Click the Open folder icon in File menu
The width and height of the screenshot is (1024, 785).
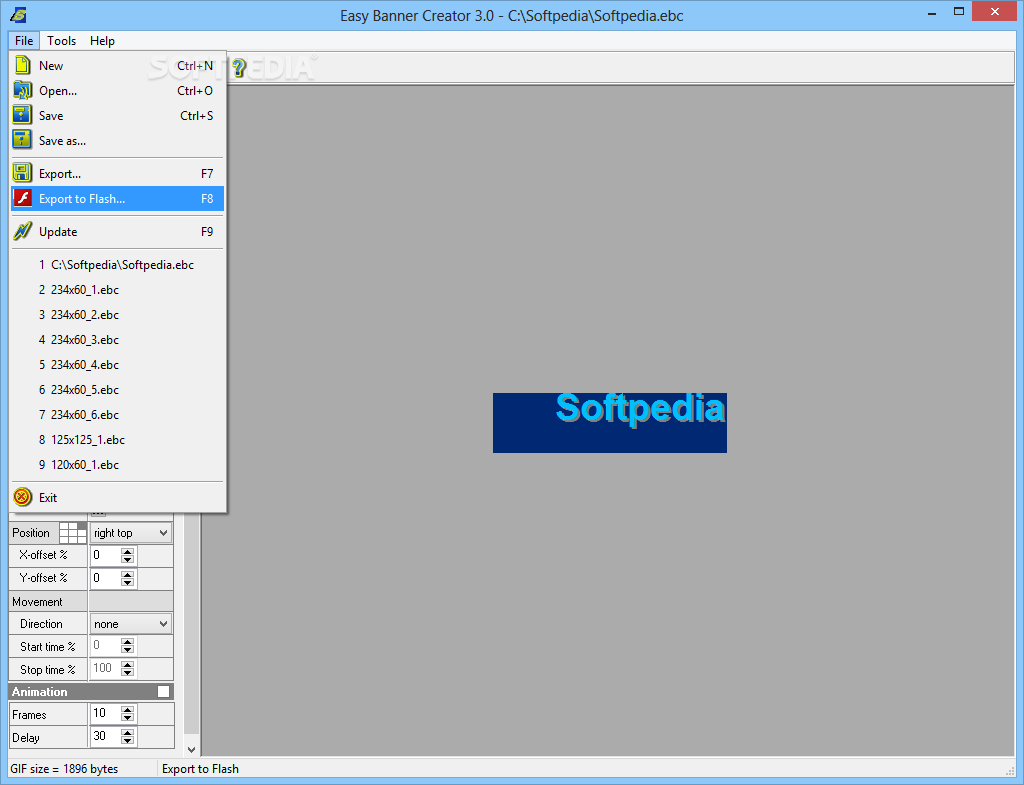pyautogui.click(x=22, y=90)
